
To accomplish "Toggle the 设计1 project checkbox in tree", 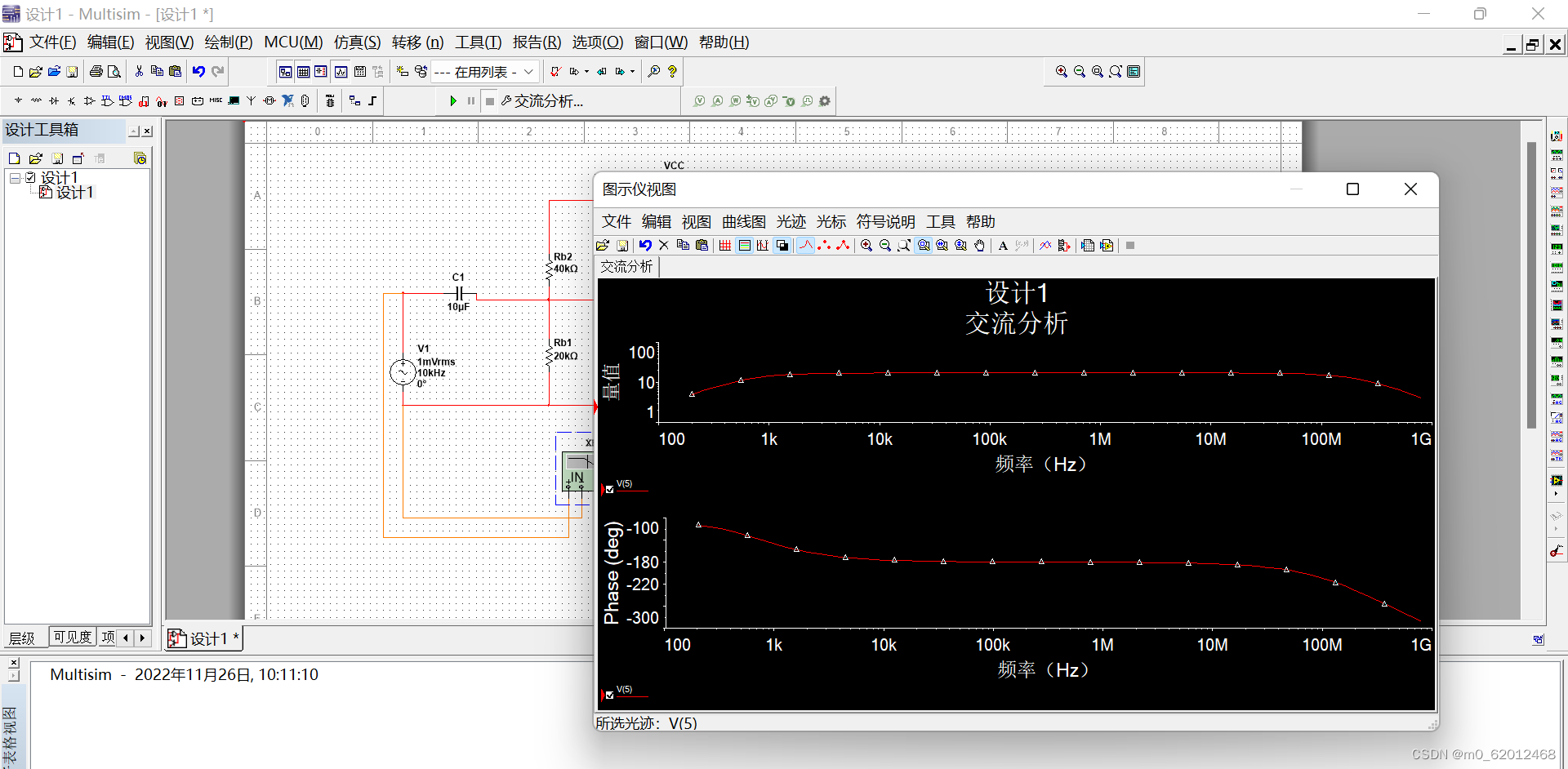I will coord(30,177).
